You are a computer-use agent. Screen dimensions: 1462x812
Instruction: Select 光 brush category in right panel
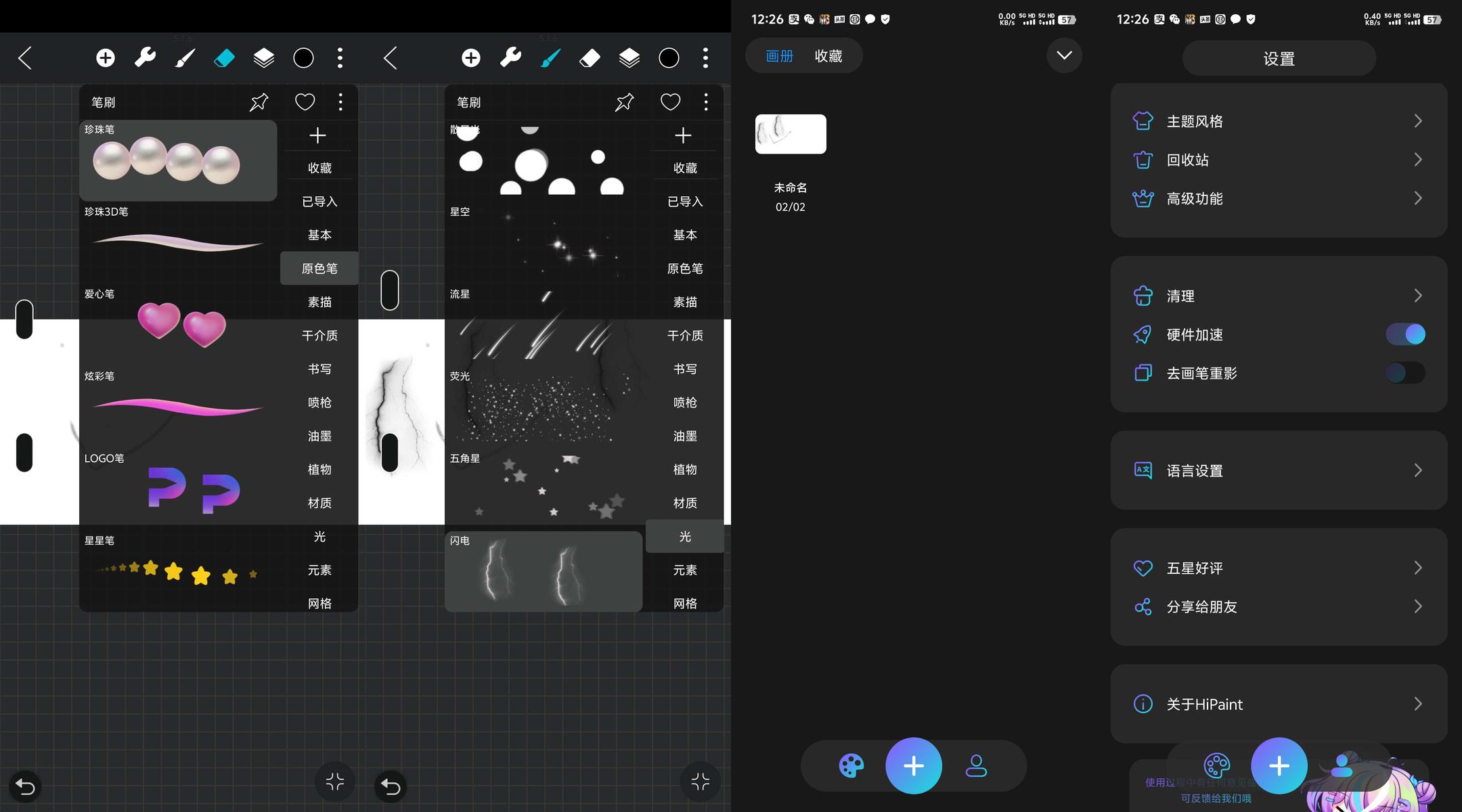685,537
